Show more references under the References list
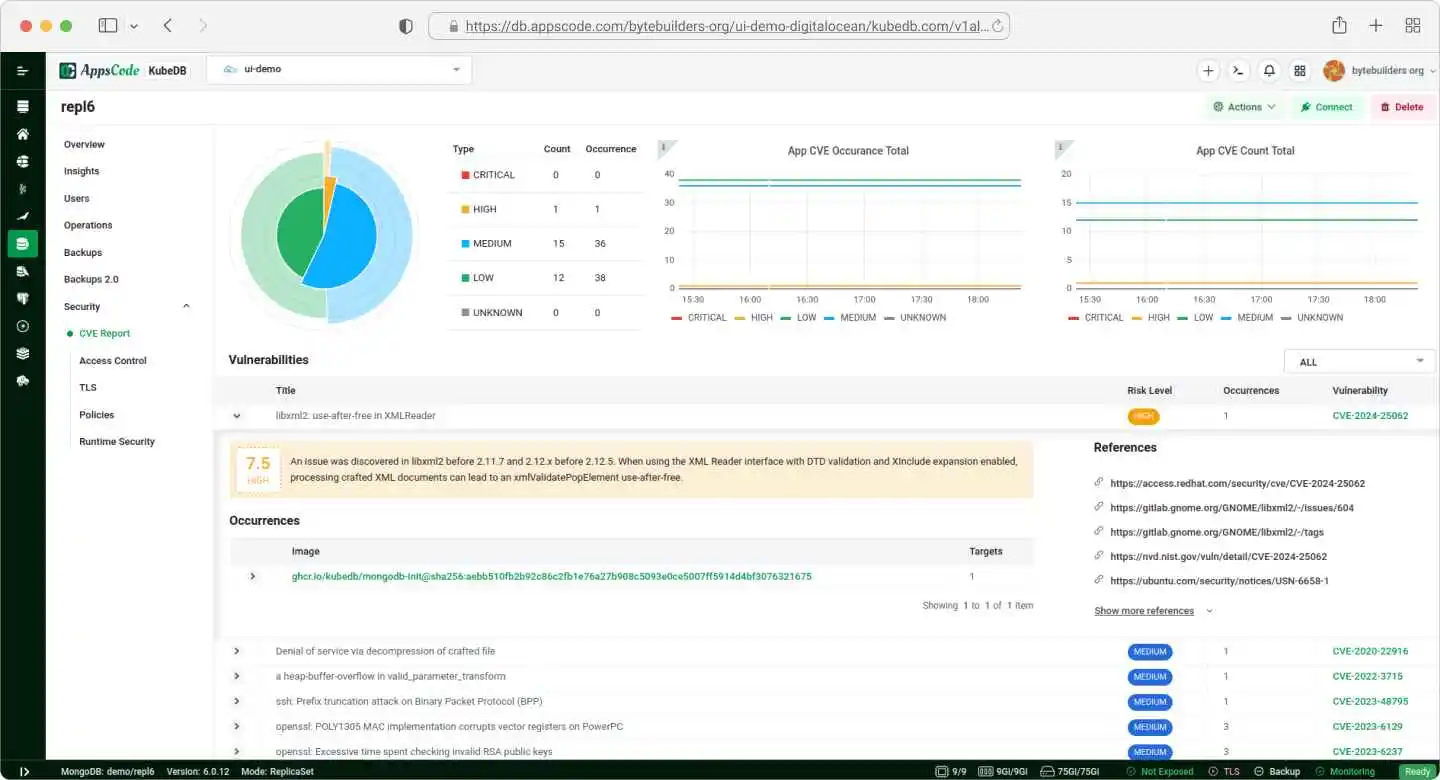The height and width of the screenshot is (780, 1440). pos(1146,610)
